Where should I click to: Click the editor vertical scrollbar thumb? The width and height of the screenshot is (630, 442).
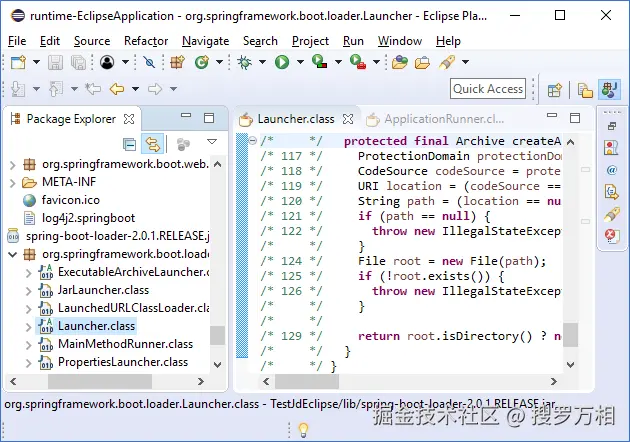pyautogui.click(x=571, y=334)
